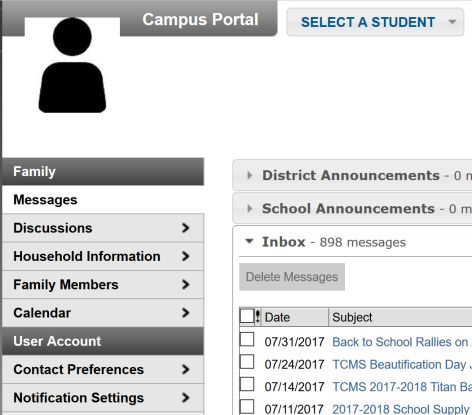The width and height of the screenshot is (472, 415).
Task: Click the Family Members chevron arrow
Action: (x=186, y=285)
